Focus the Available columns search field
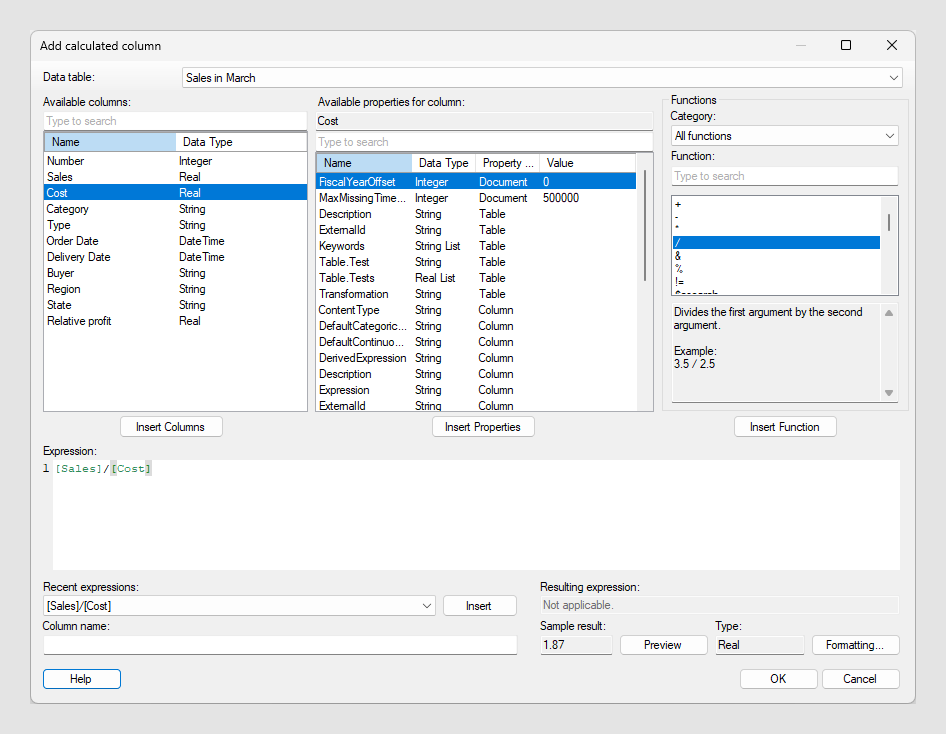Image resolution: width=946 pixels, height=734 pixels. (x=175, y=121)
